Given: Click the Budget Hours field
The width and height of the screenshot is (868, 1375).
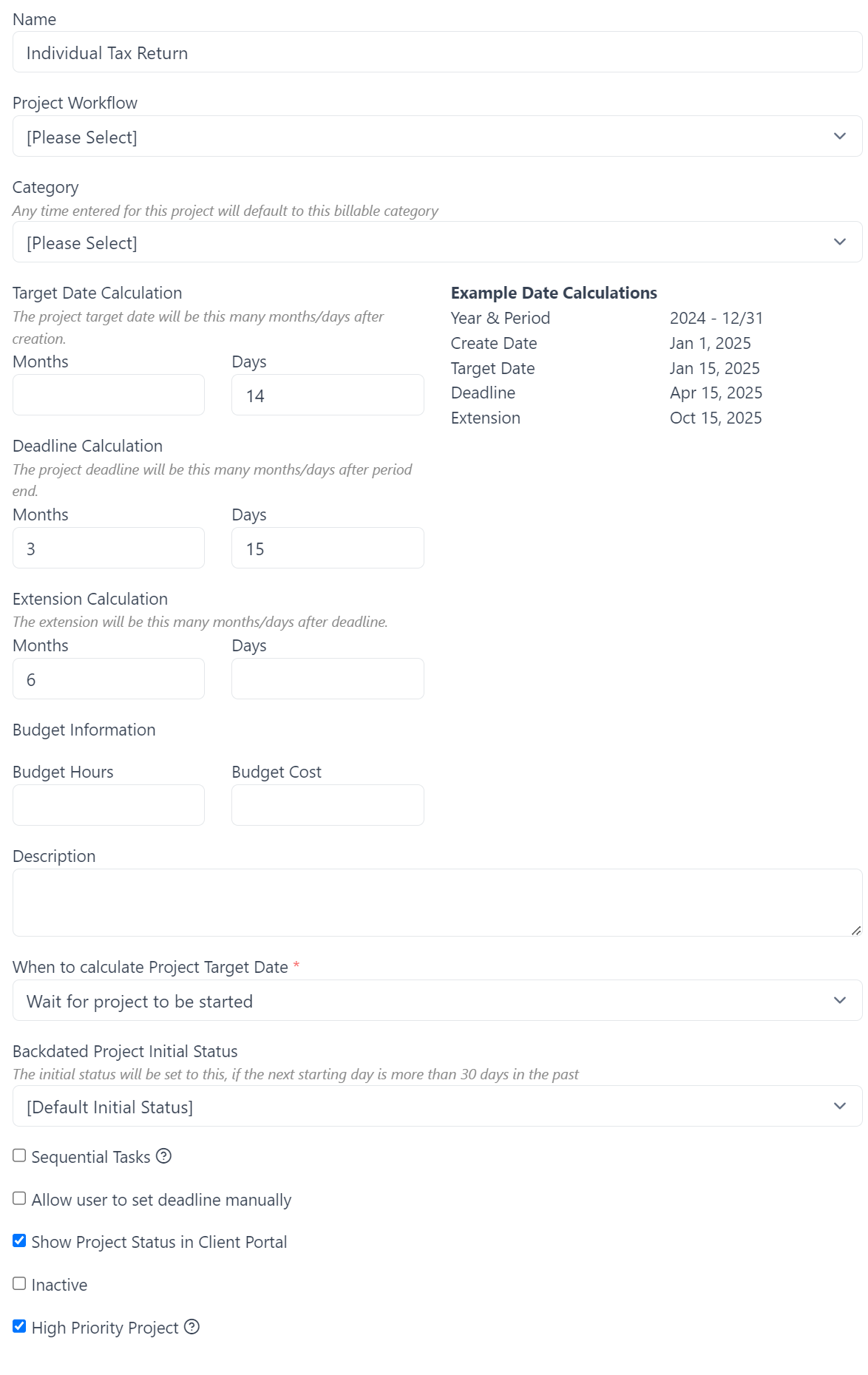Looking at the screenshot, I should tap(108, 804).
